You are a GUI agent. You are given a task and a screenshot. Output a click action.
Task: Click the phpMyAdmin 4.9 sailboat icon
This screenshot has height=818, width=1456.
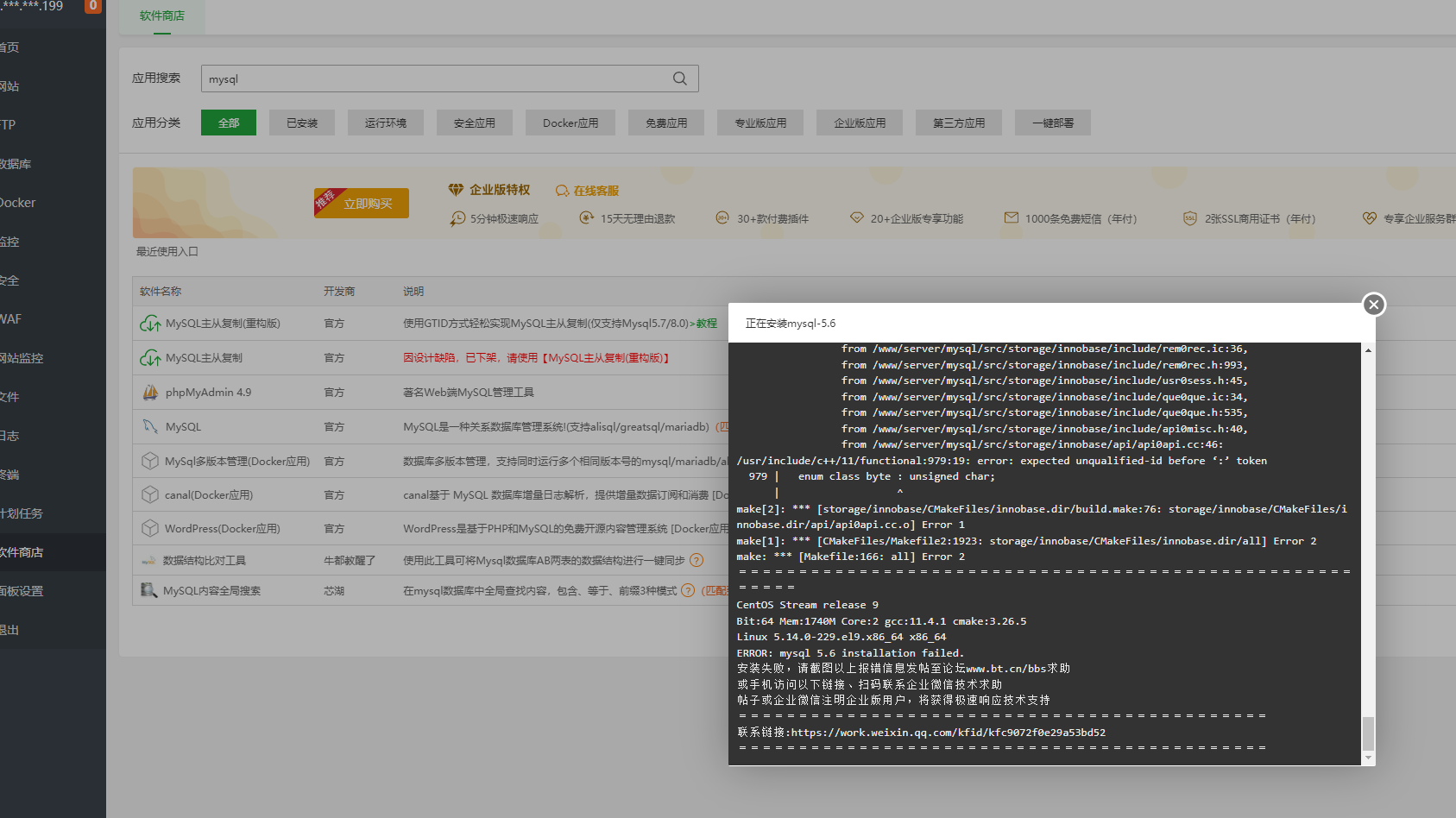(150, 393)
